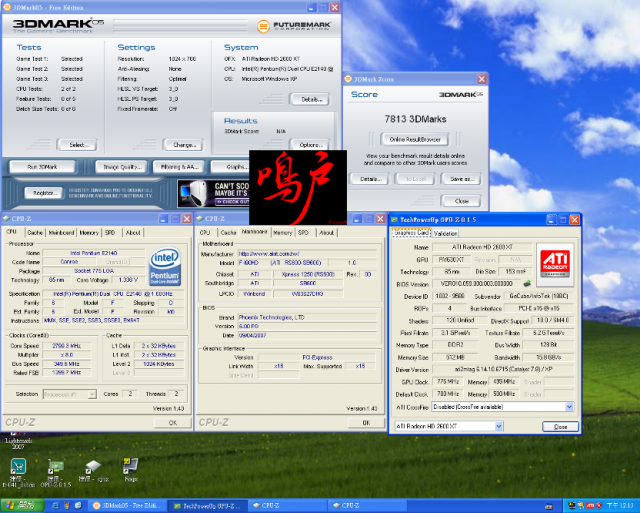
Task: Click the quick launch icon right of the other two
Action: pyautogui.click(x=78, y=505)
